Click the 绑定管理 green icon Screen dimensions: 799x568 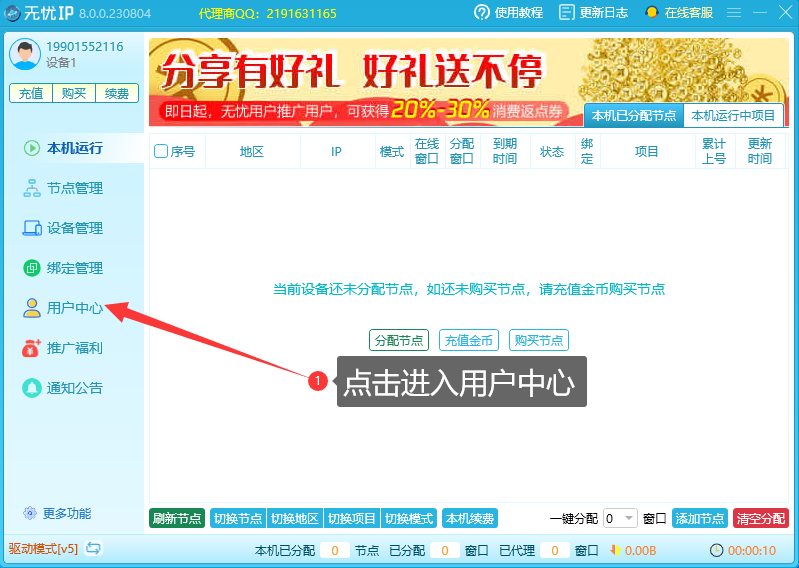pyautogui.click(x=32, y=267)
